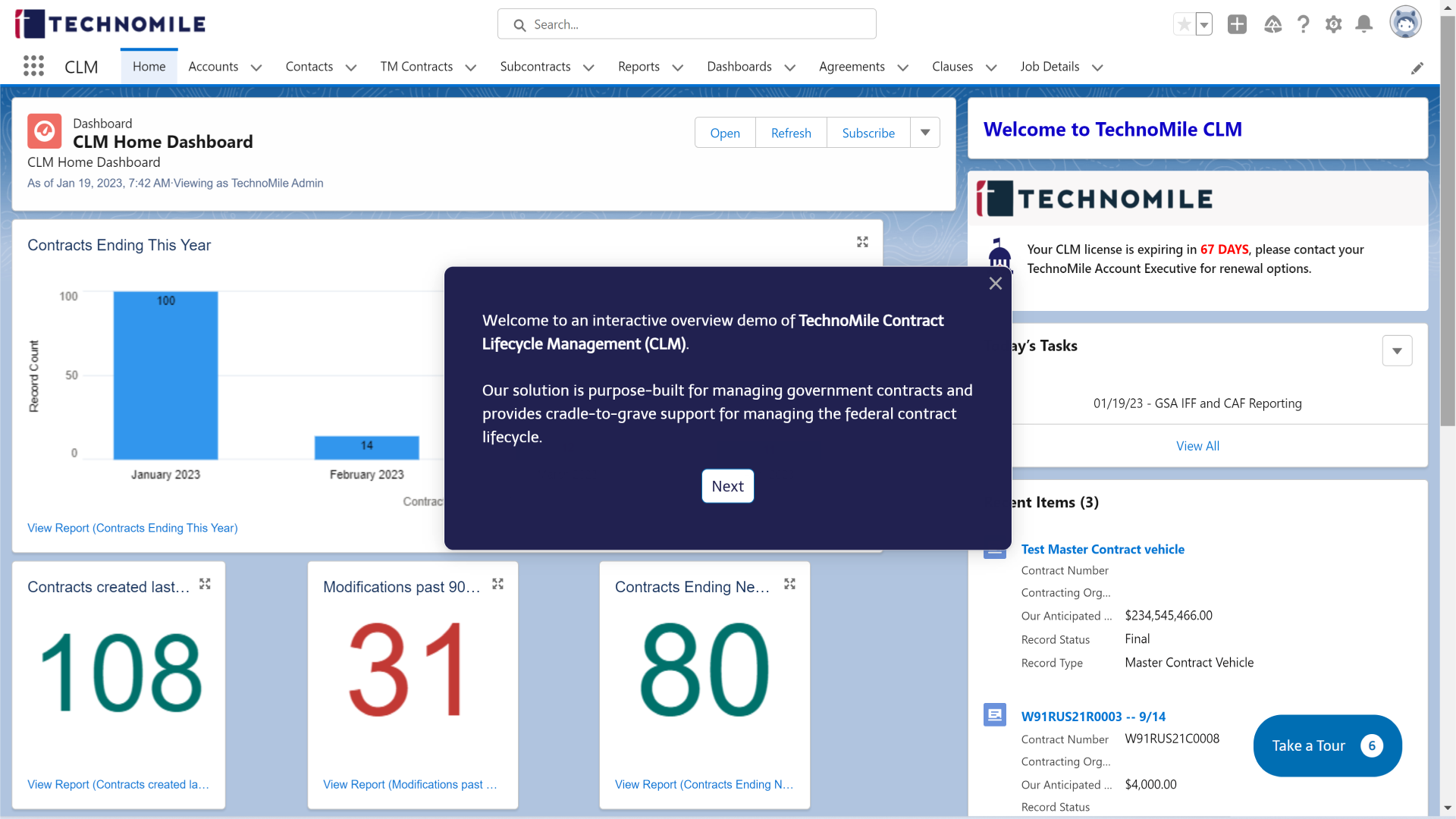Open Test Master Contract vehicle record

pyautogui.click(x=1103, y=549)
